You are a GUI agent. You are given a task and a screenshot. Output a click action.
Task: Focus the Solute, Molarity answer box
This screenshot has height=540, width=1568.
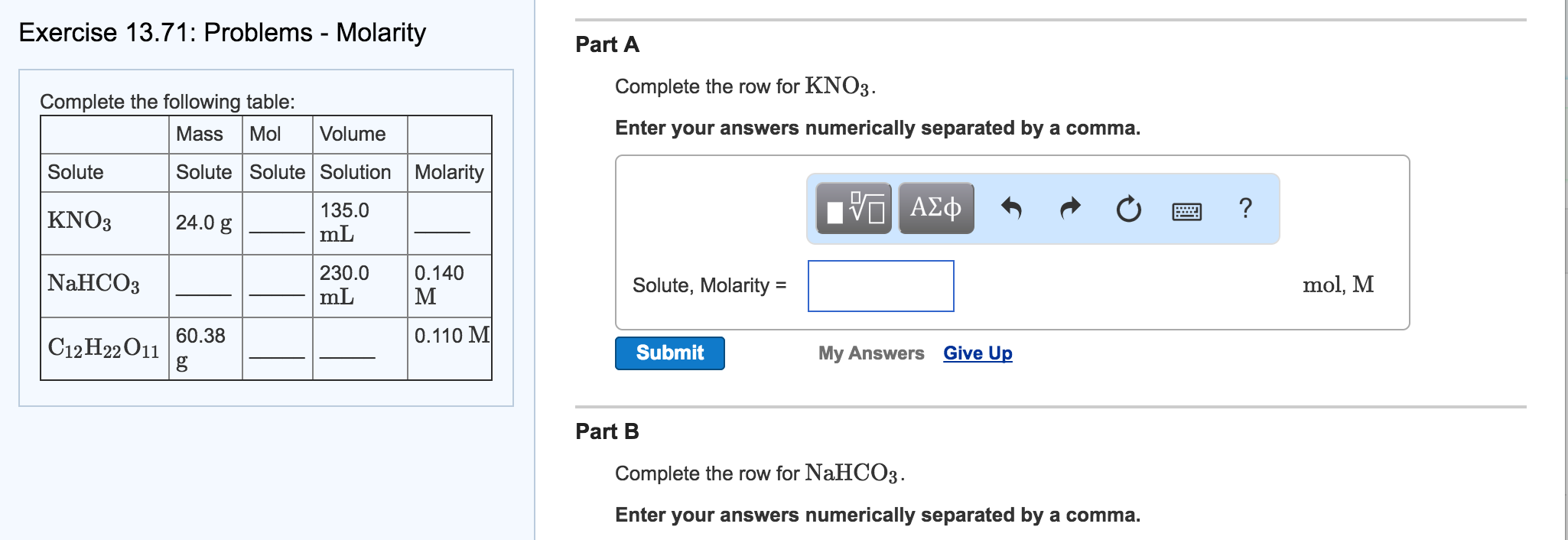pyautogui.click(x=880, y=286)
